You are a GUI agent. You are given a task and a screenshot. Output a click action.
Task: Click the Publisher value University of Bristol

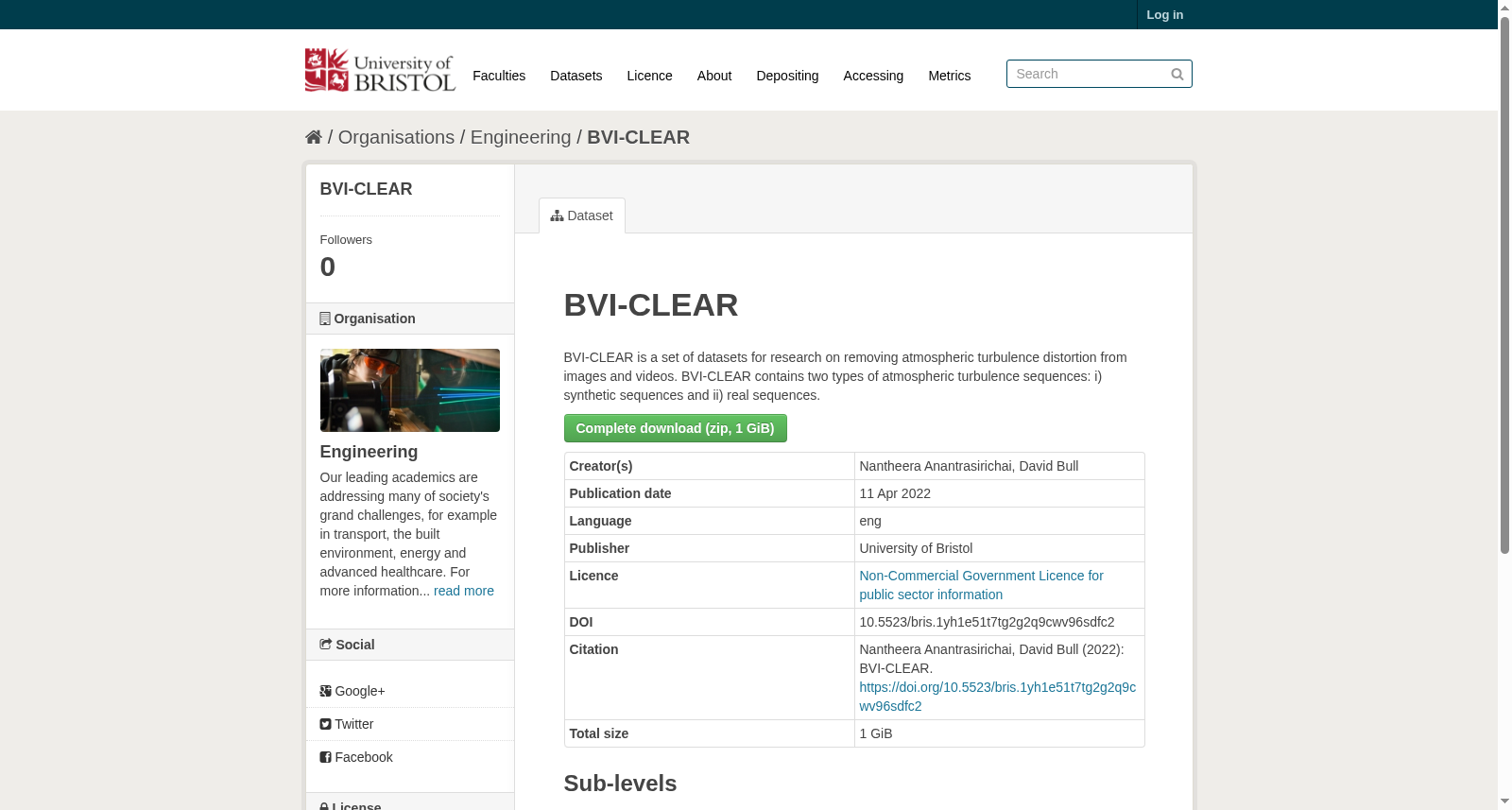(916, 548)
